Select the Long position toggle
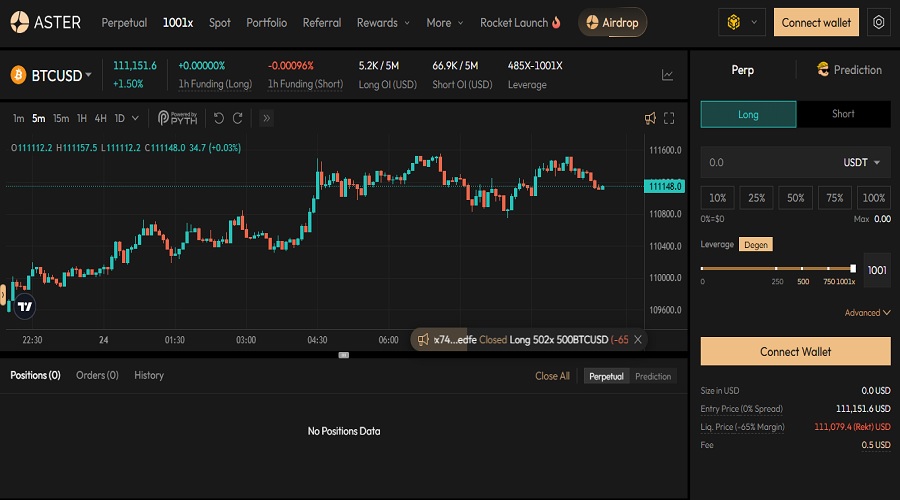900x500 pixels. coord(748,114)
